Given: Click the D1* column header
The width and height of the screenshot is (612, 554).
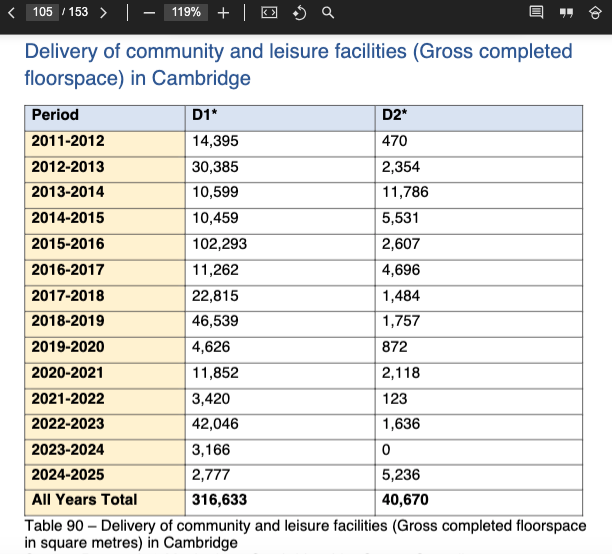Looking at the screenshot, I should [207, 115].
